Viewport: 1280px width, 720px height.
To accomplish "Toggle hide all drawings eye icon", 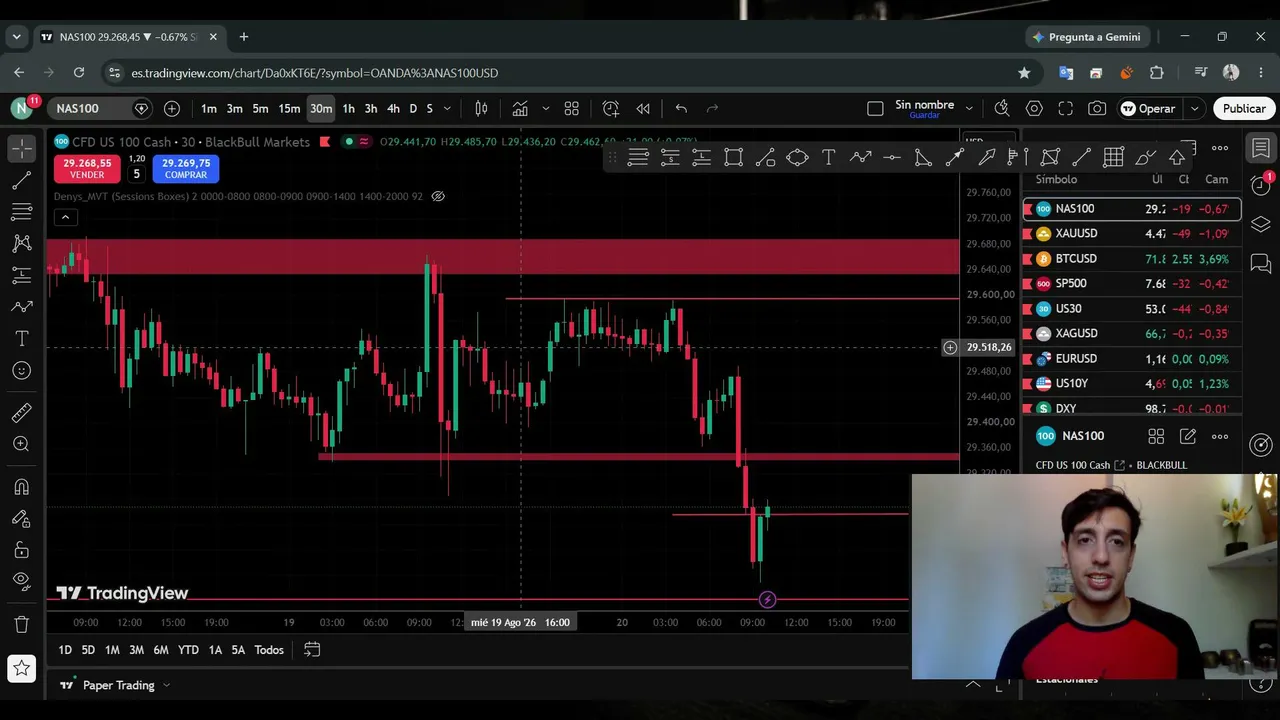I will click(x=22, y=580).
